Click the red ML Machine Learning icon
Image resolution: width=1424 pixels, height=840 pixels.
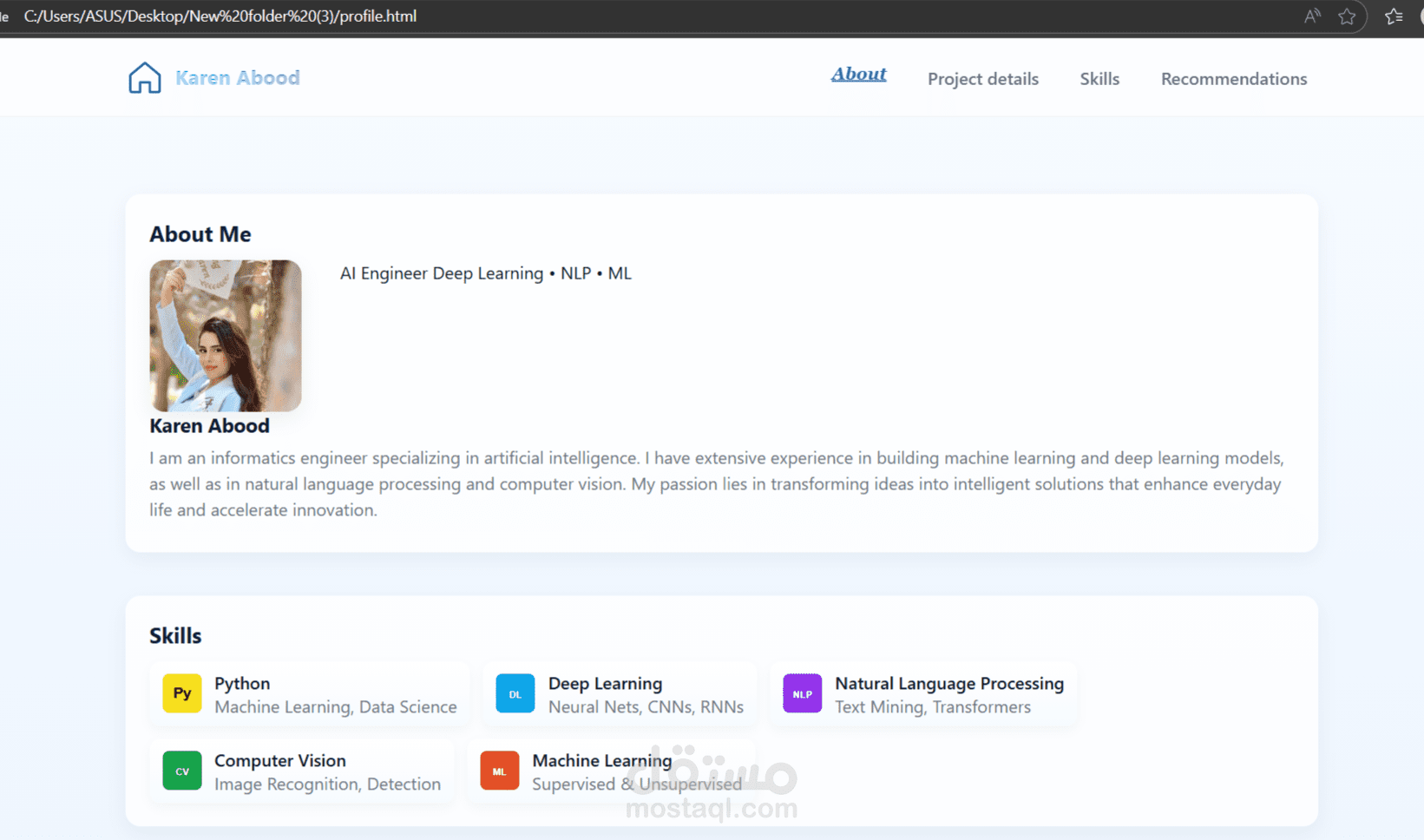coord(500,771)
